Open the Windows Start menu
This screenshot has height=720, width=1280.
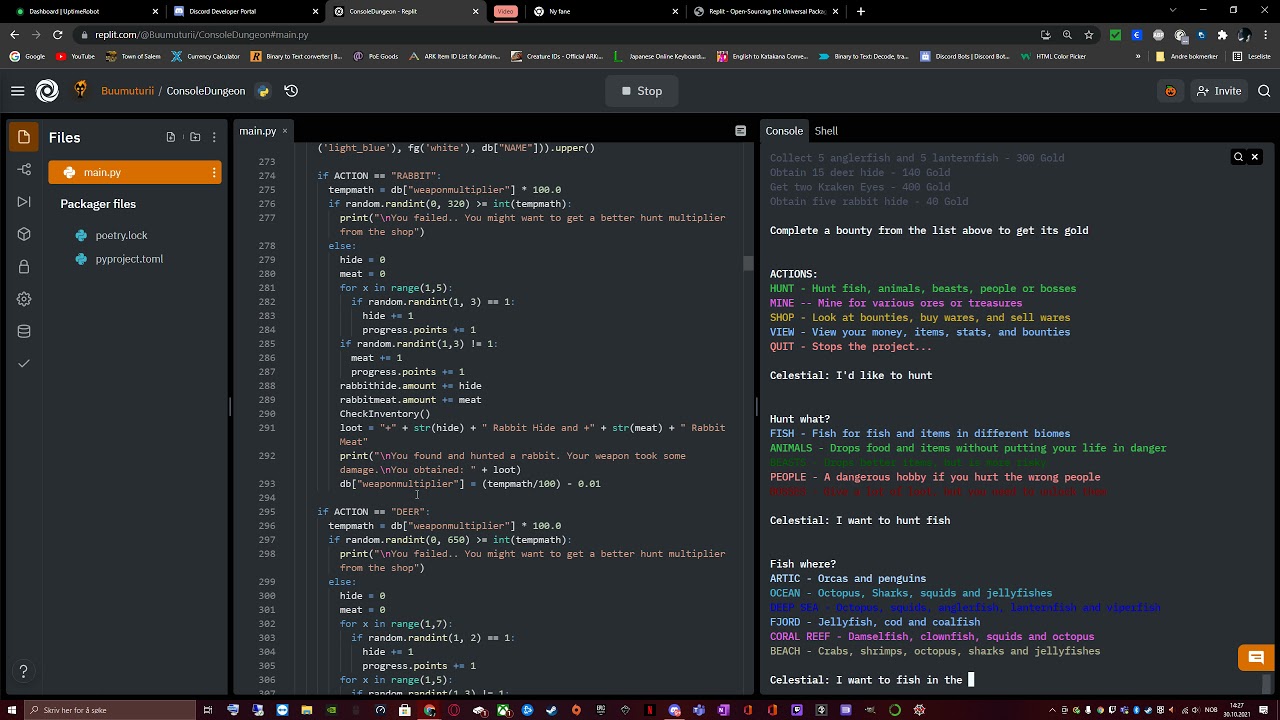tap(12, 710)
